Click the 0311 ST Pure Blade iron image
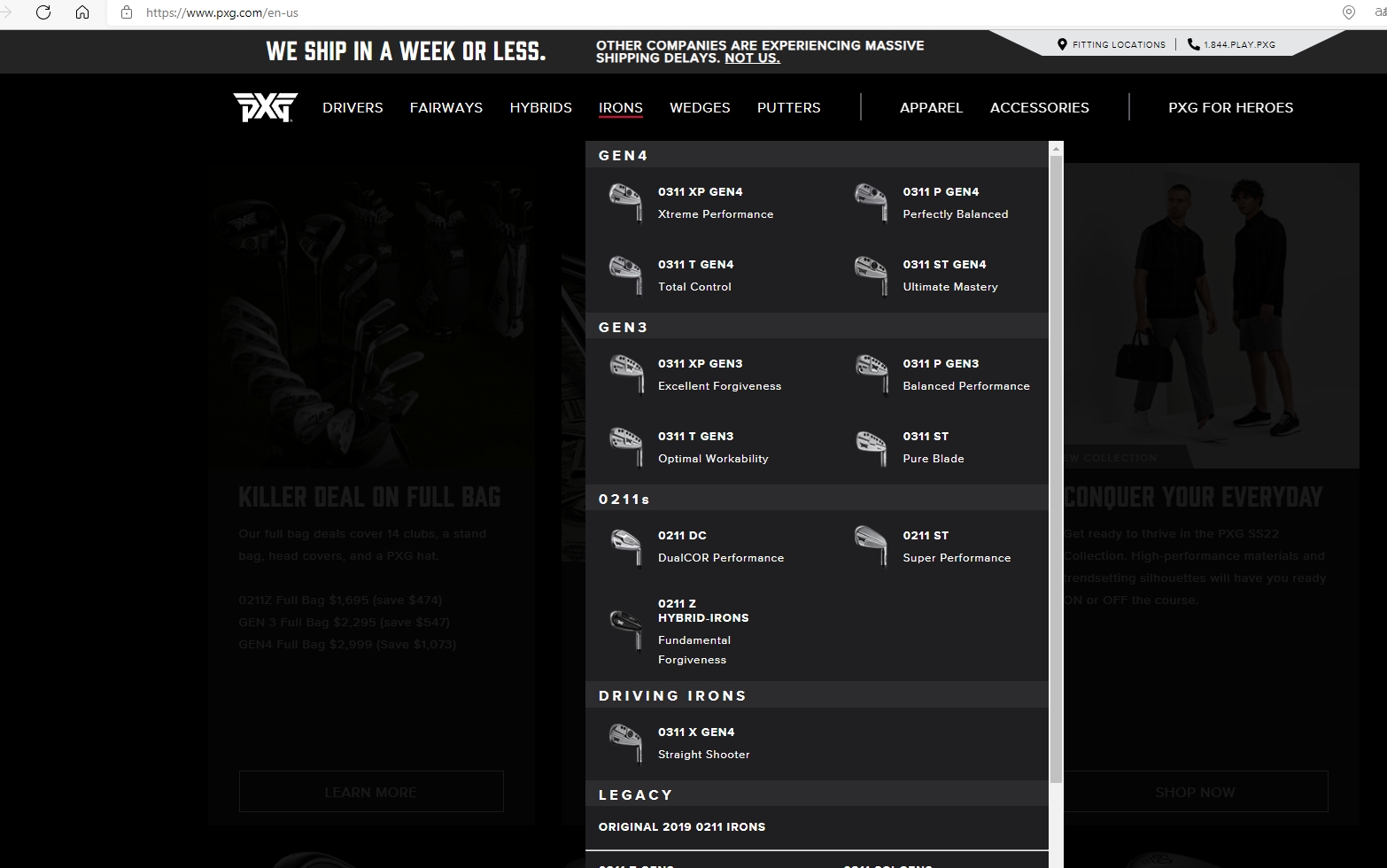1387x868 pixels. [871, 447]
